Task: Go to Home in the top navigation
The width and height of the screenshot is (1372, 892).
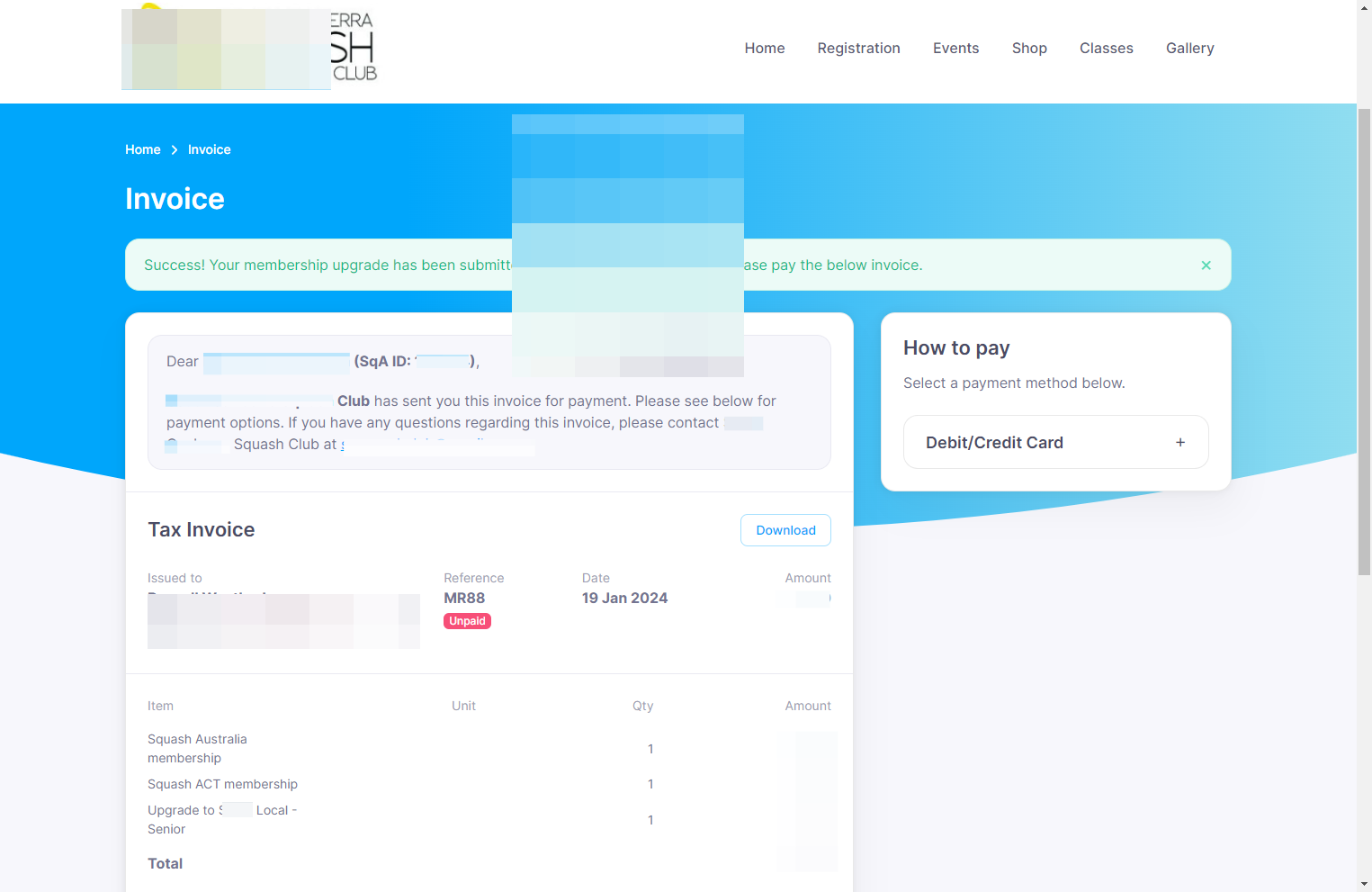Action: click(765, 49)
